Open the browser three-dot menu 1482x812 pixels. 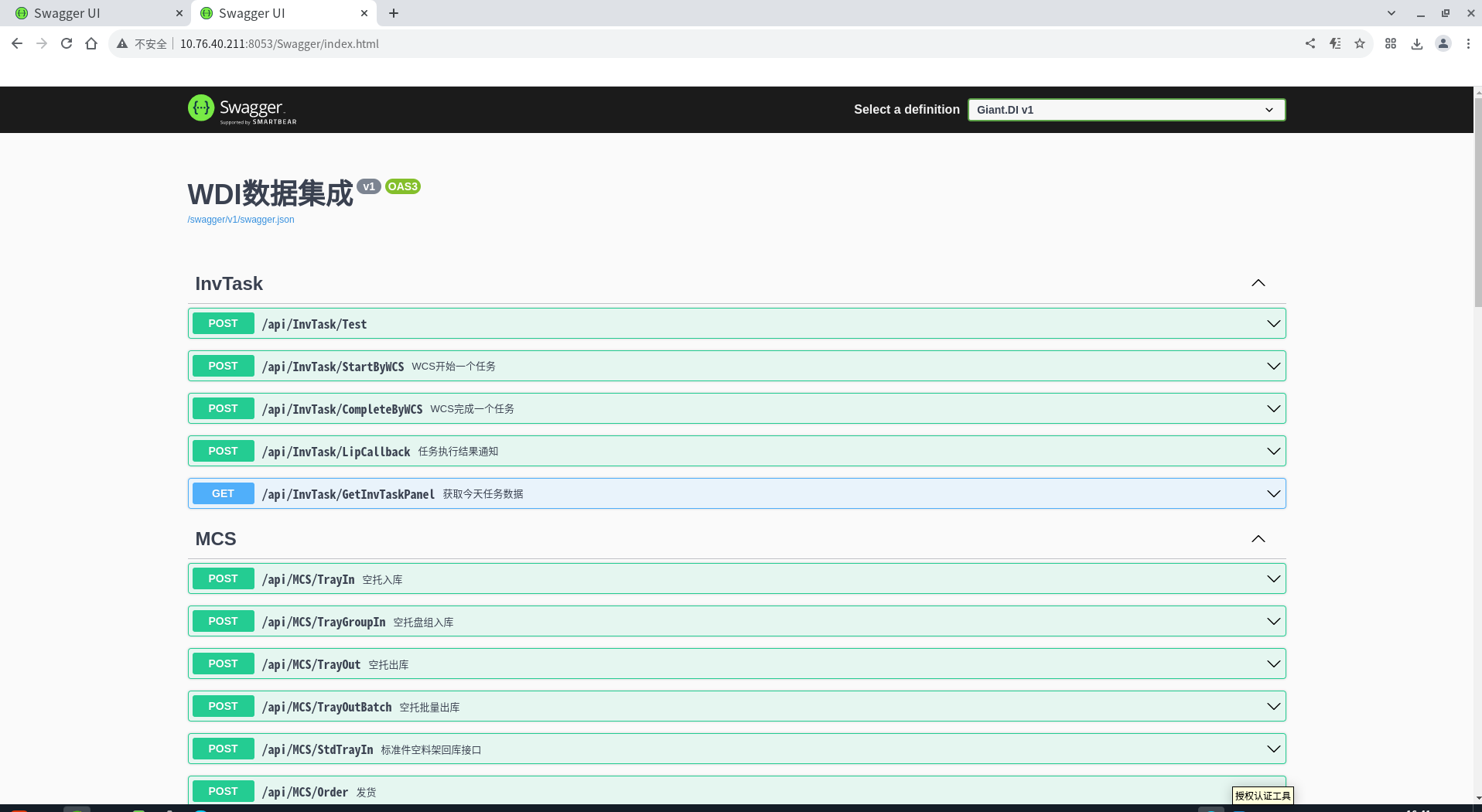click(1468, 44)
